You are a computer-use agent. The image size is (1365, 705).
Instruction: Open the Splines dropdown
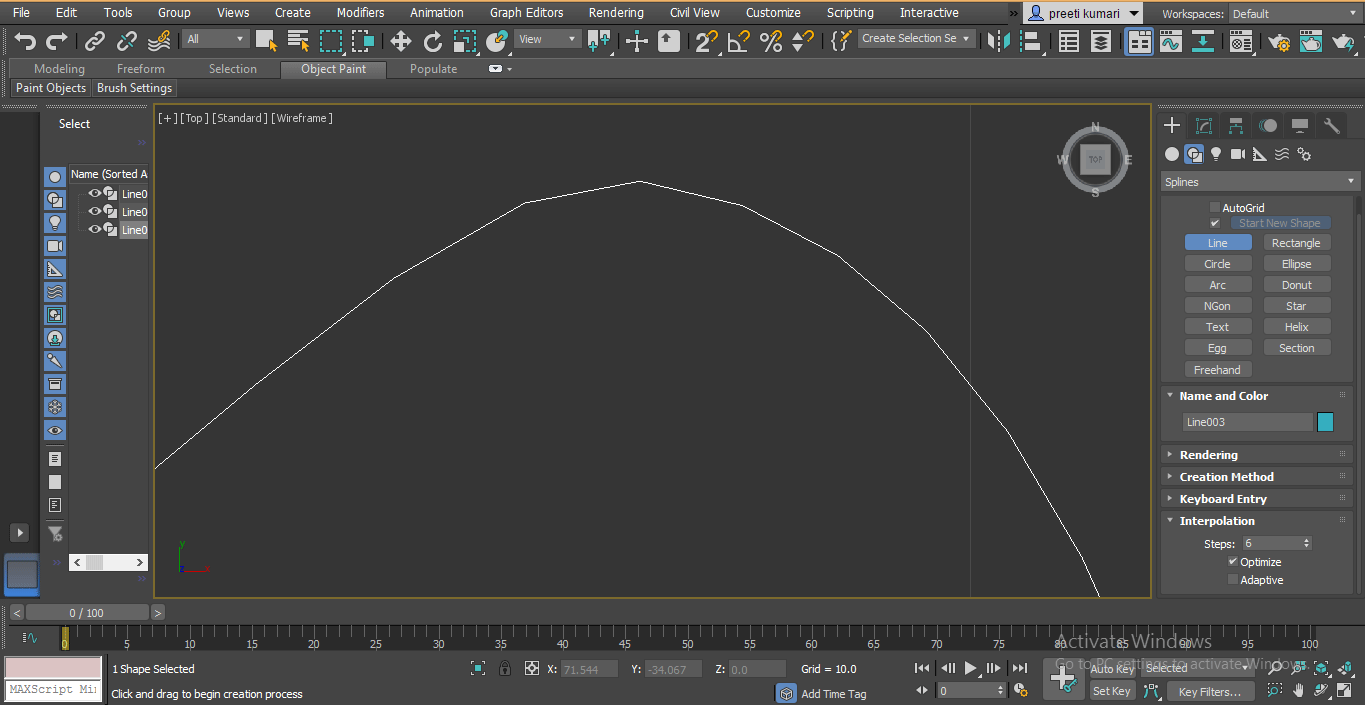(1257, 182)
